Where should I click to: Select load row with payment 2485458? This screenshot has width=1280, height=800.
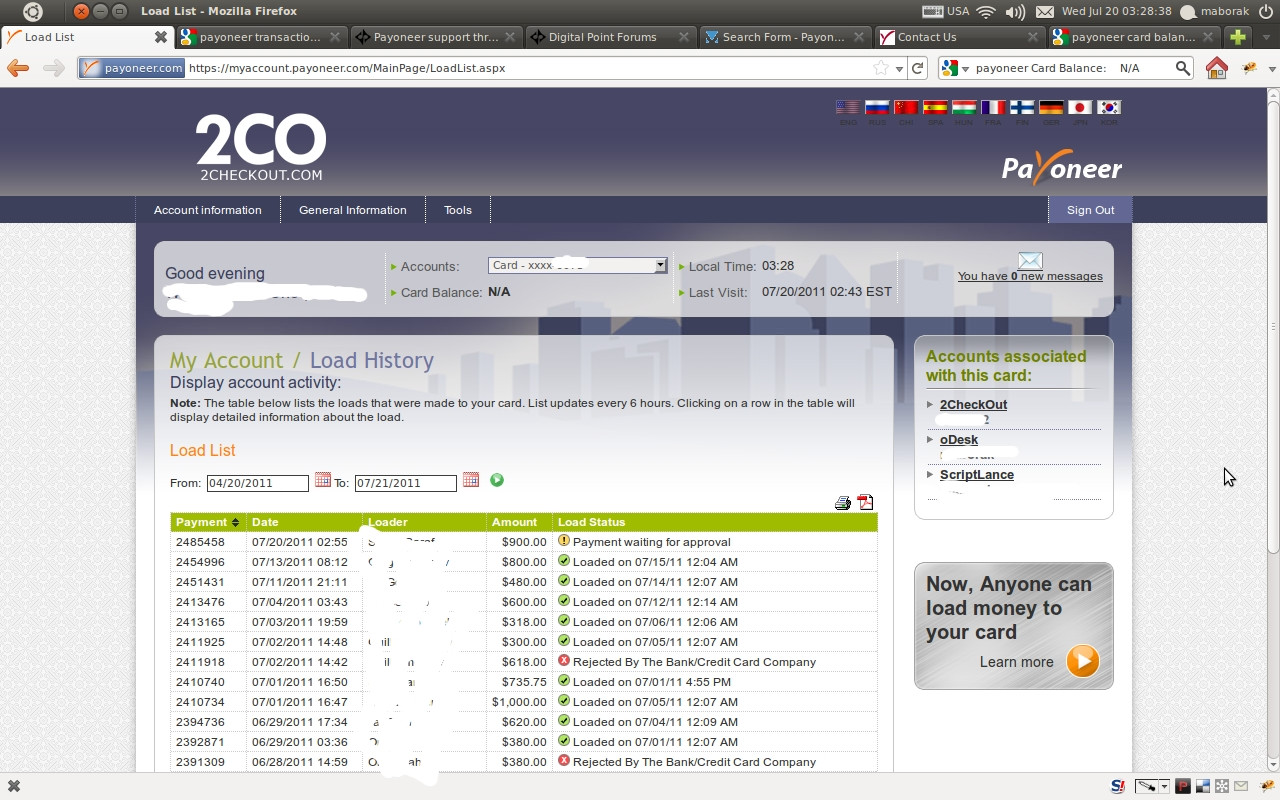tap(524, 542)
